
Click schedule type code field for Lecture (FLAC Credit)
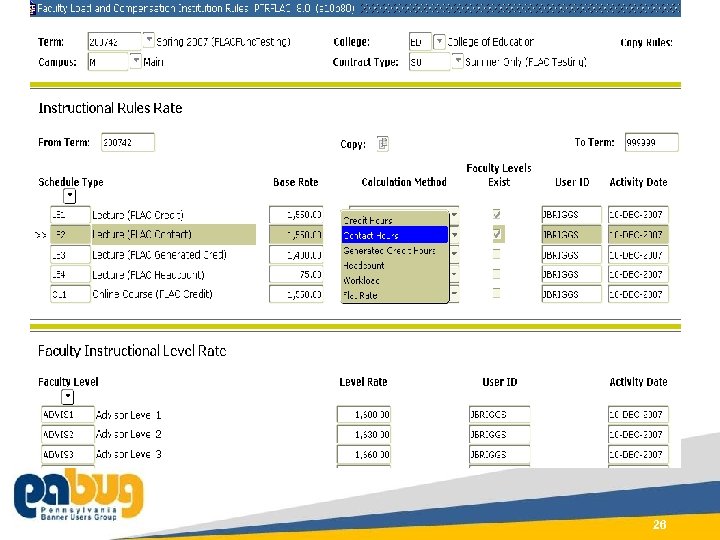70,214
